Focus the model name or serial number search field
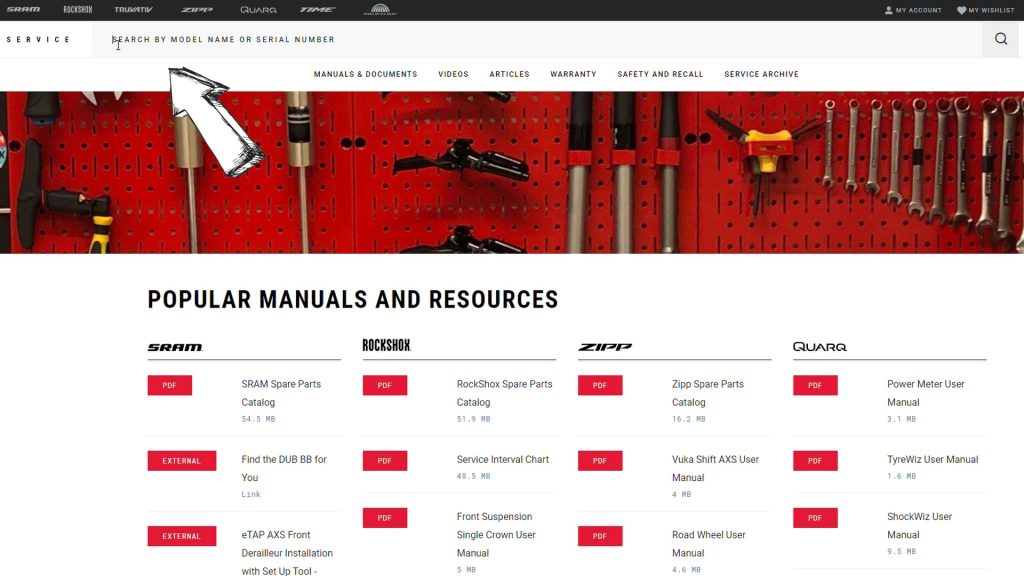The width and height of the screenshot is (1024, 576). [537, 39]
